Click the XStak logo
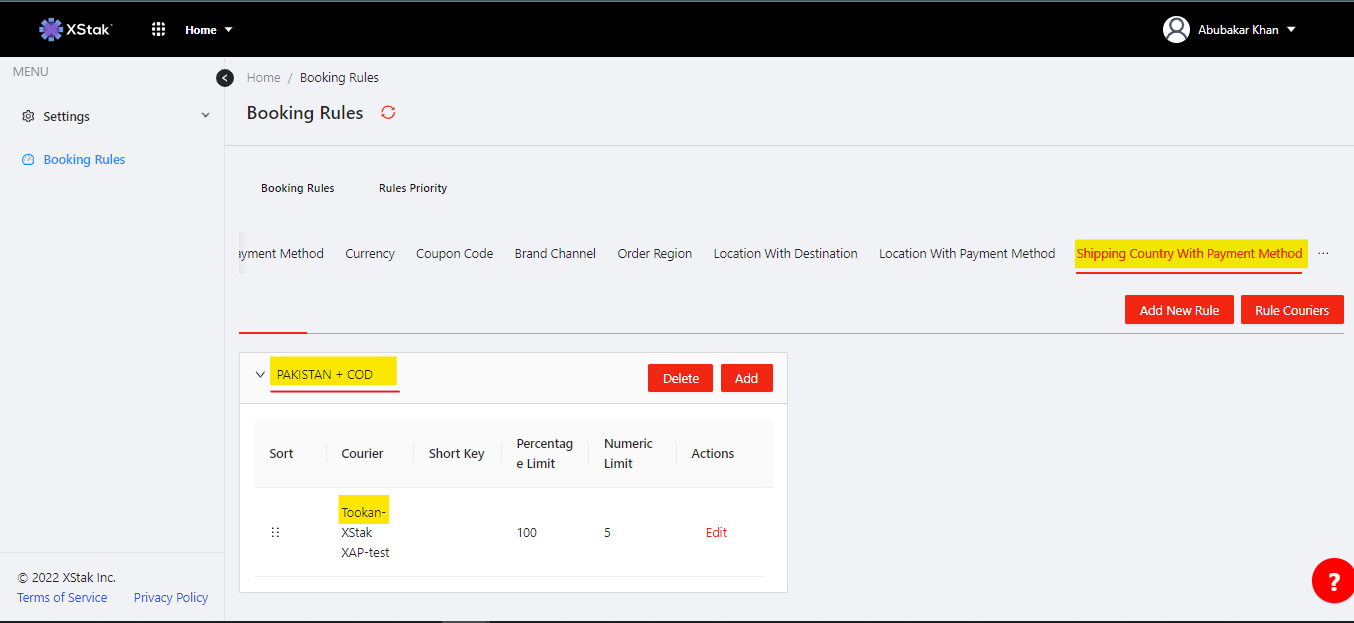Image resolution: width=1354 pixels, height=623 pixels. (x=76, y=29)
